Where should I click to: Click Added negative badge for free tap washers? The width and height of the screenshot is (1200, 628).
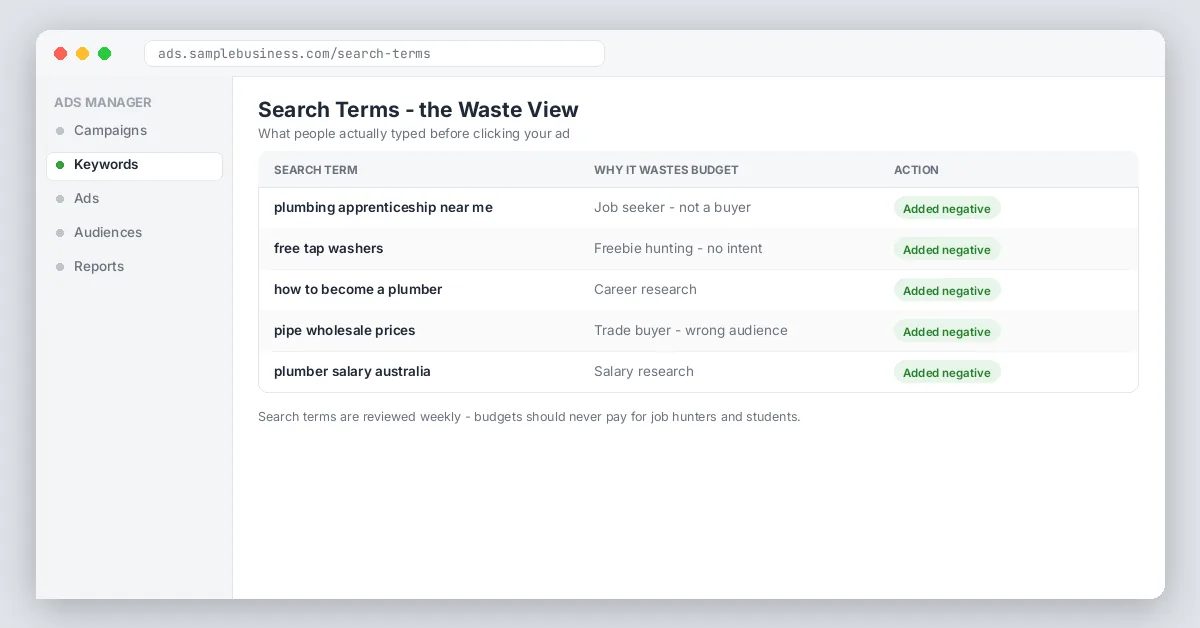tap(947, 249)
